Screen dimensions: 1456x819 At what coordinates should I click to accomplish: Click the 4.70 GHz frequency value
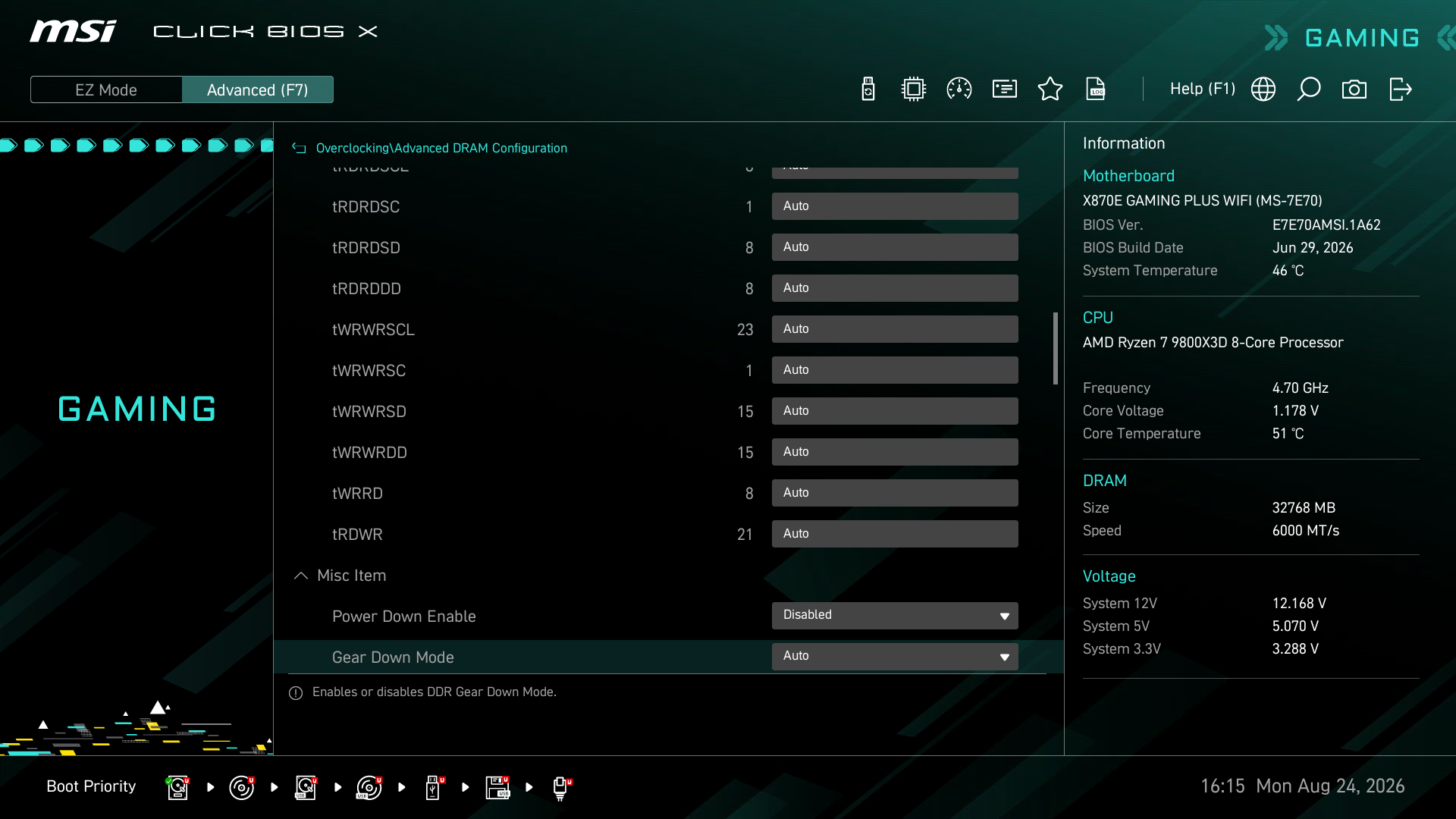pyautogui.click(x=1300, y=388)
